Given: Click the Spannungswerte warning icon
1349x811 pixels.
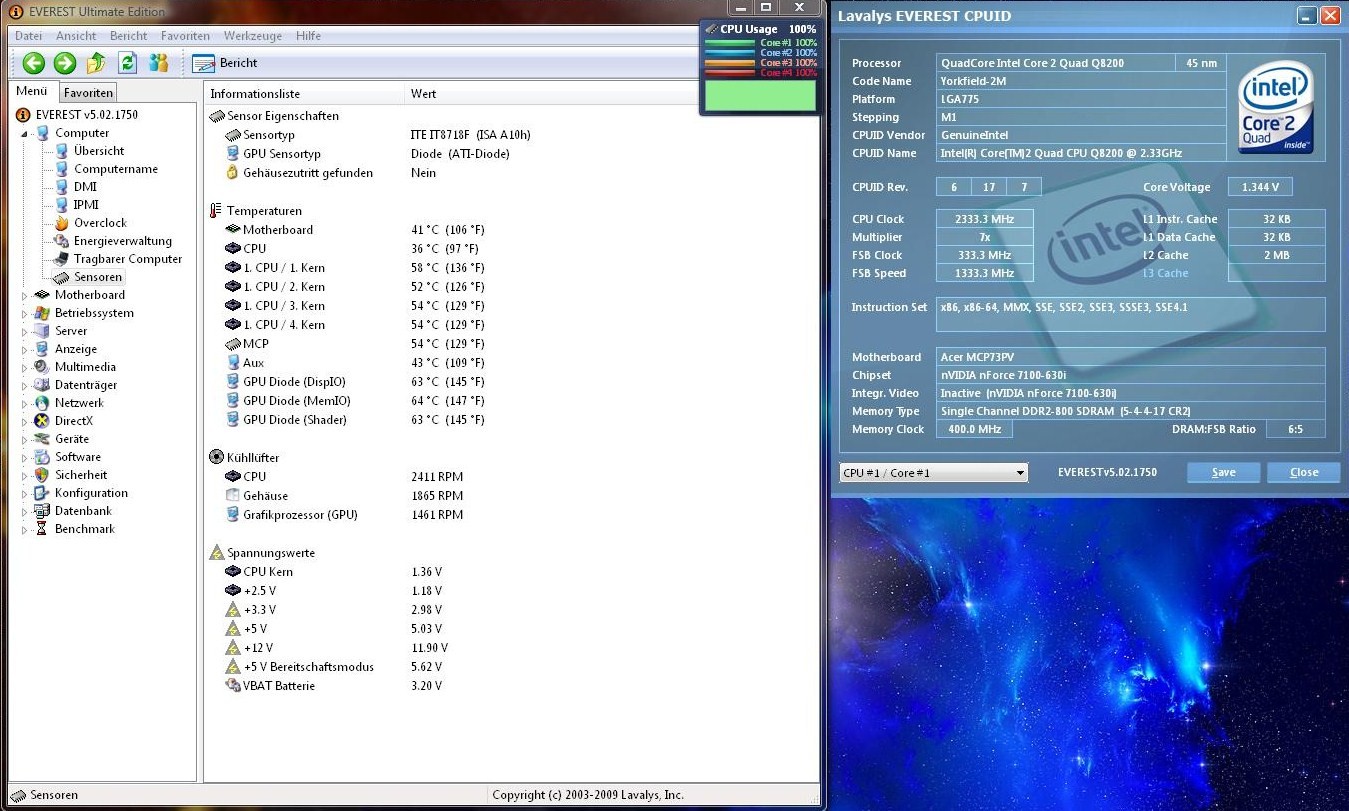Looking at the screenshot, I should point(216,553).
